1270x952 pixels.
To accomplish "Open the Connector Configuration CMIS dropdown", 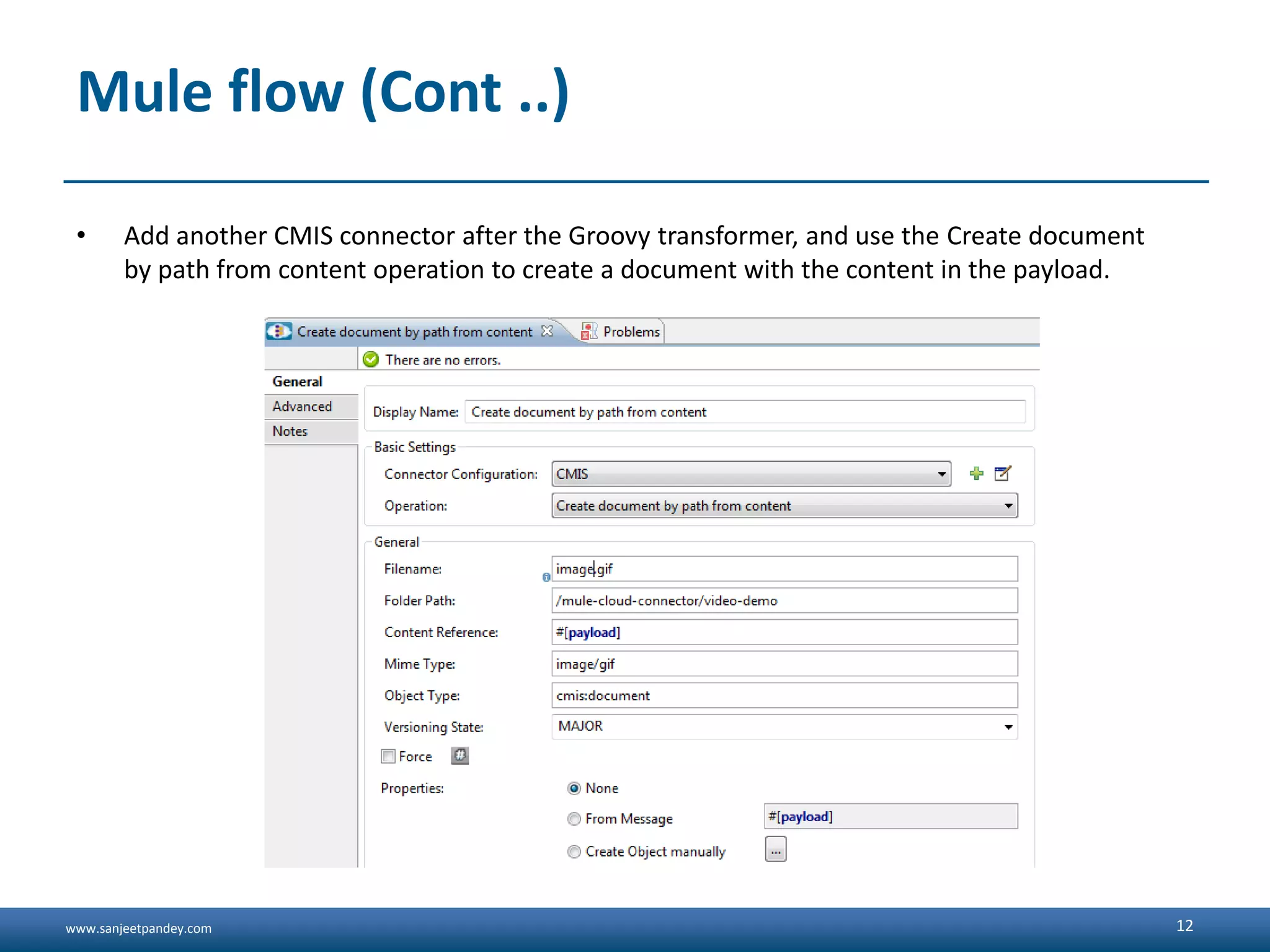I will pyautogui.click(x=751, y=474).
